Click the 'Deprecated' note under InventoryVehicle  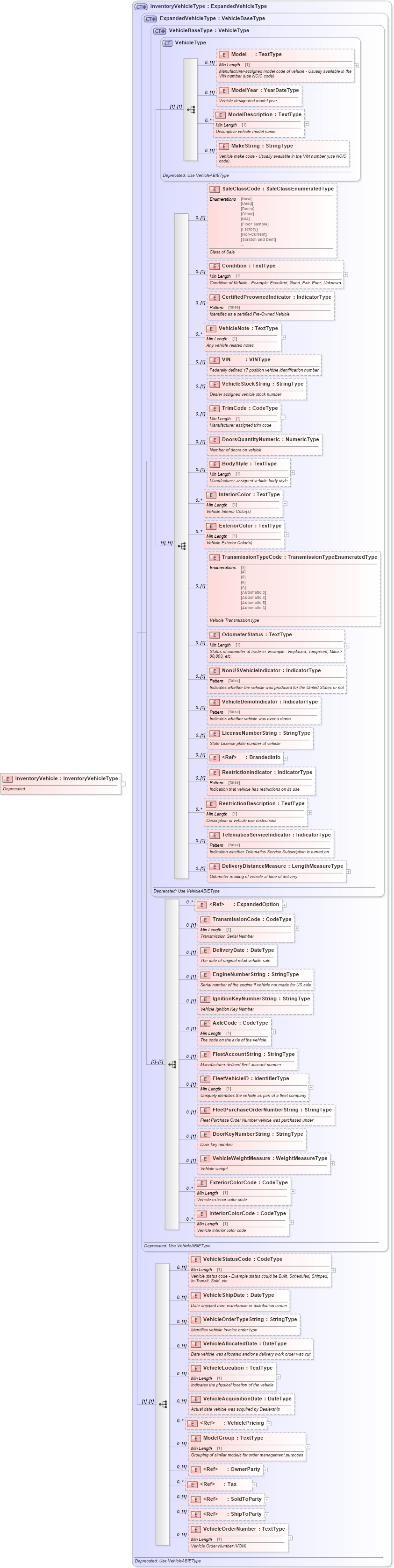(14, 789)
